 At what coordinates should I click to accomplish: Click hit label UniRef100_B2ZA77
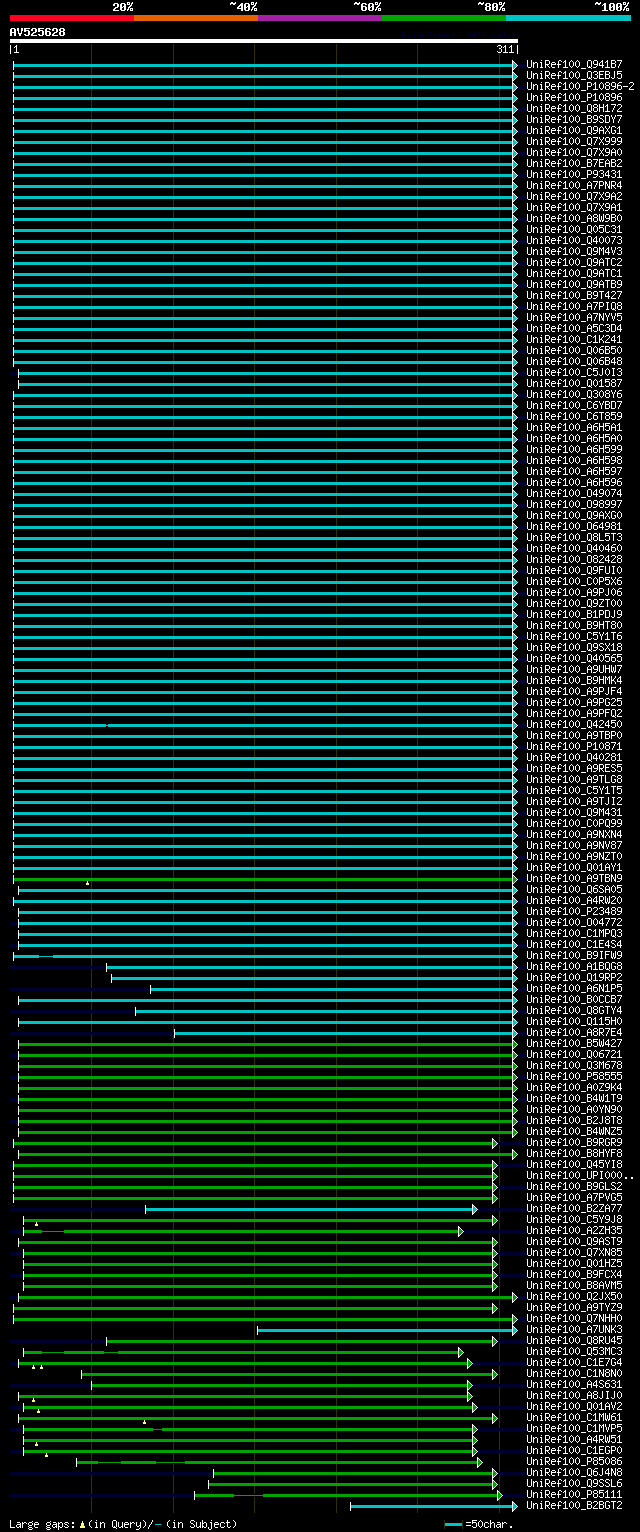click(574, 1208)
